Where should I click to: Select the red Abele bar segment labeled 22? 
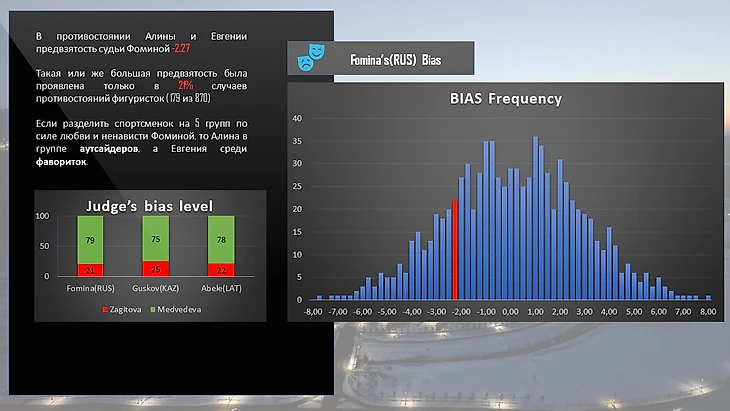click(x=220, y=270)
